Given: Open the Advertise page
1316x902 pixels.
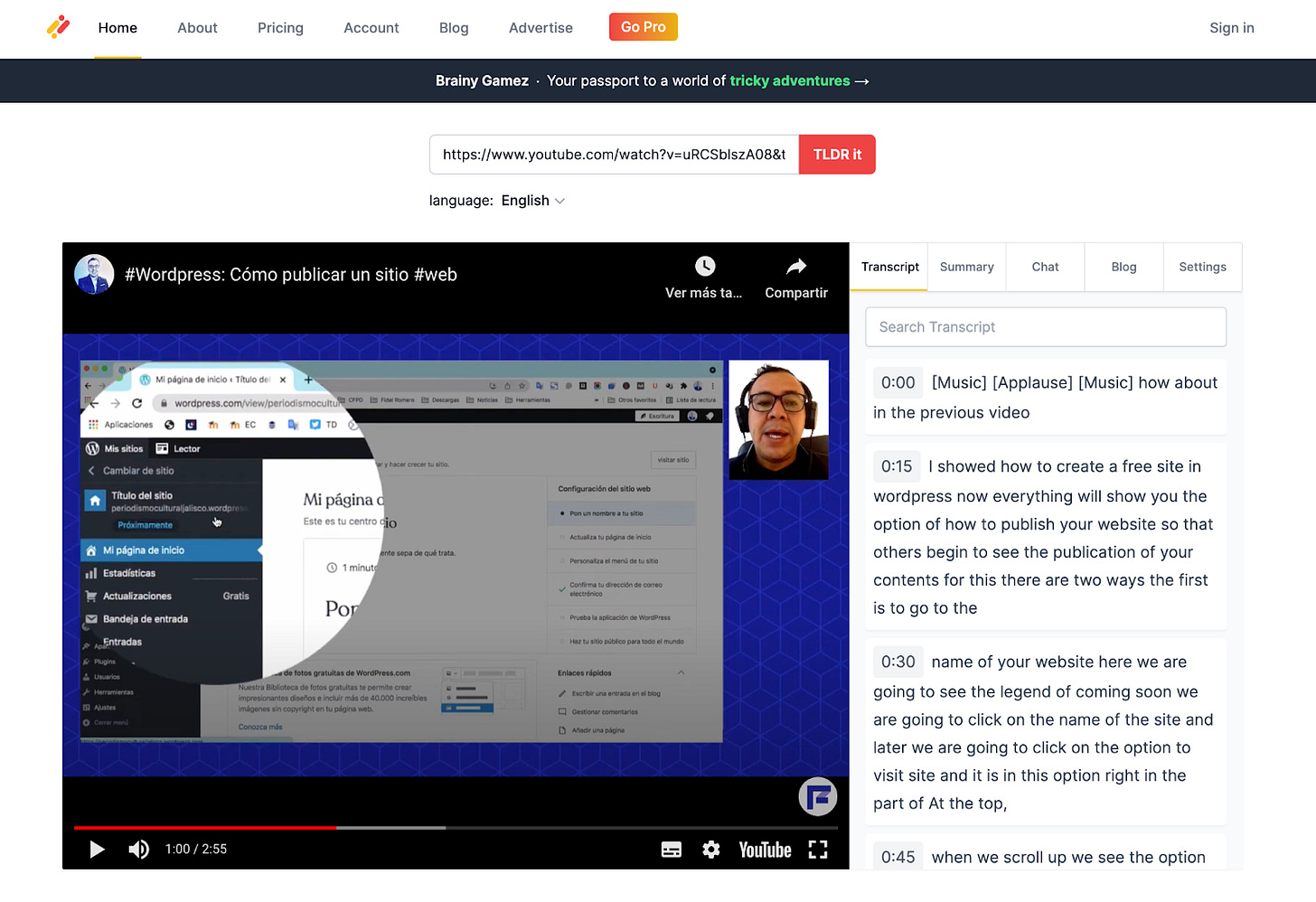Looking at the screenshot, I should [540, 28].
